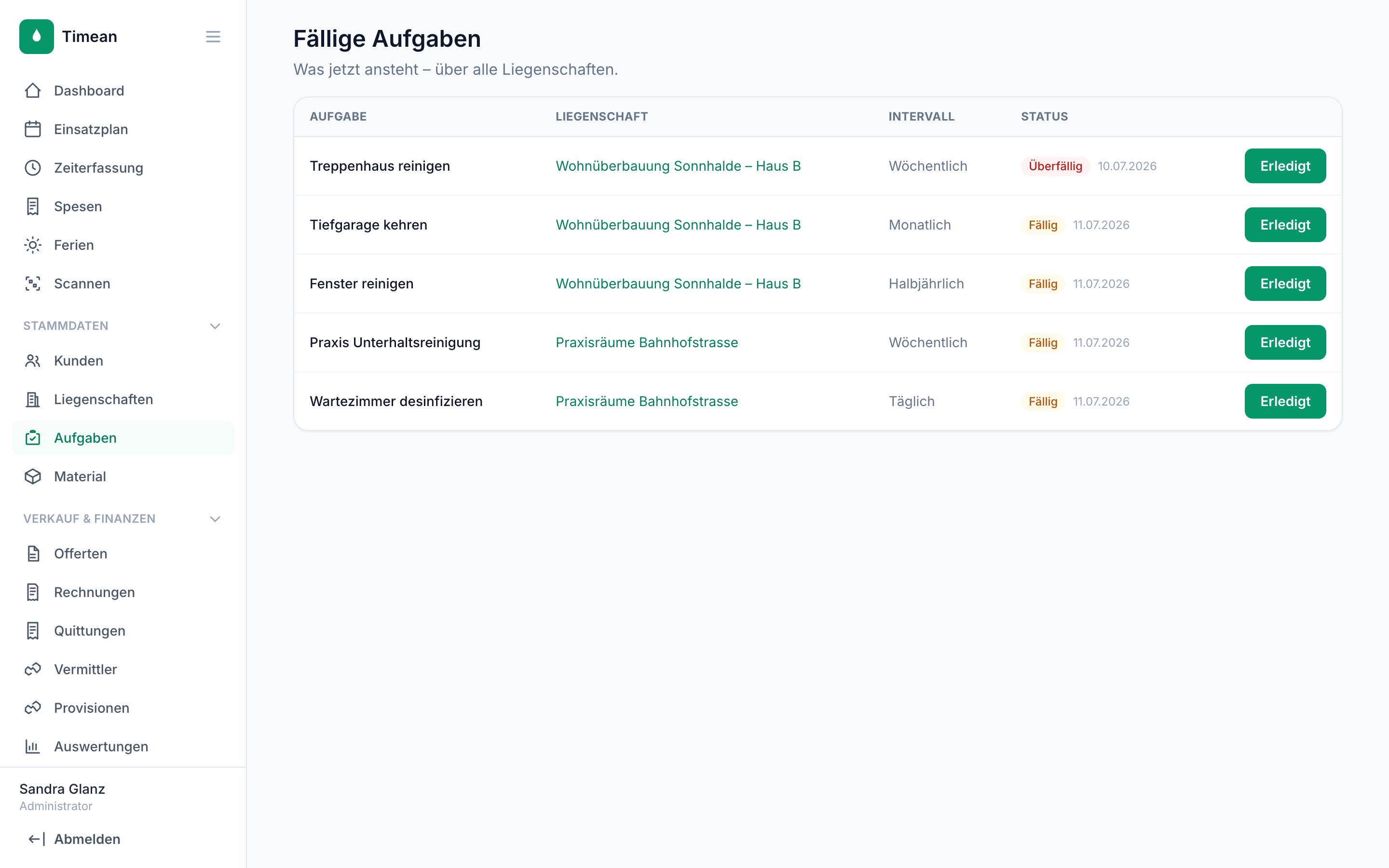Click the Zeiterfassung clock icon
Image resolution: width=1389 pixels, height=868 pixels.
[x=33, y=168]
